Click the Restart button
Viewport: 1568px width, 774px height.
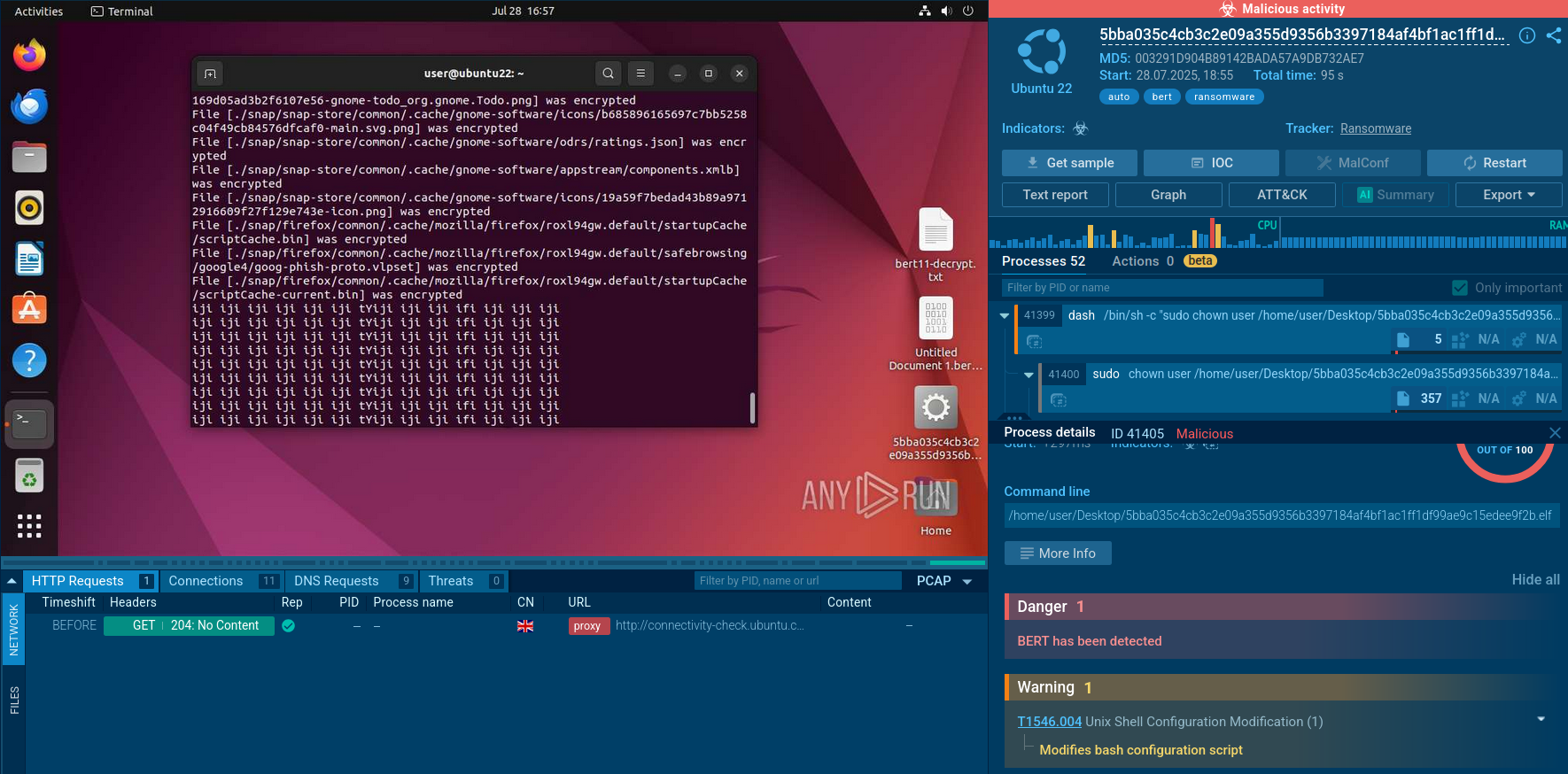click(1494, 163)
